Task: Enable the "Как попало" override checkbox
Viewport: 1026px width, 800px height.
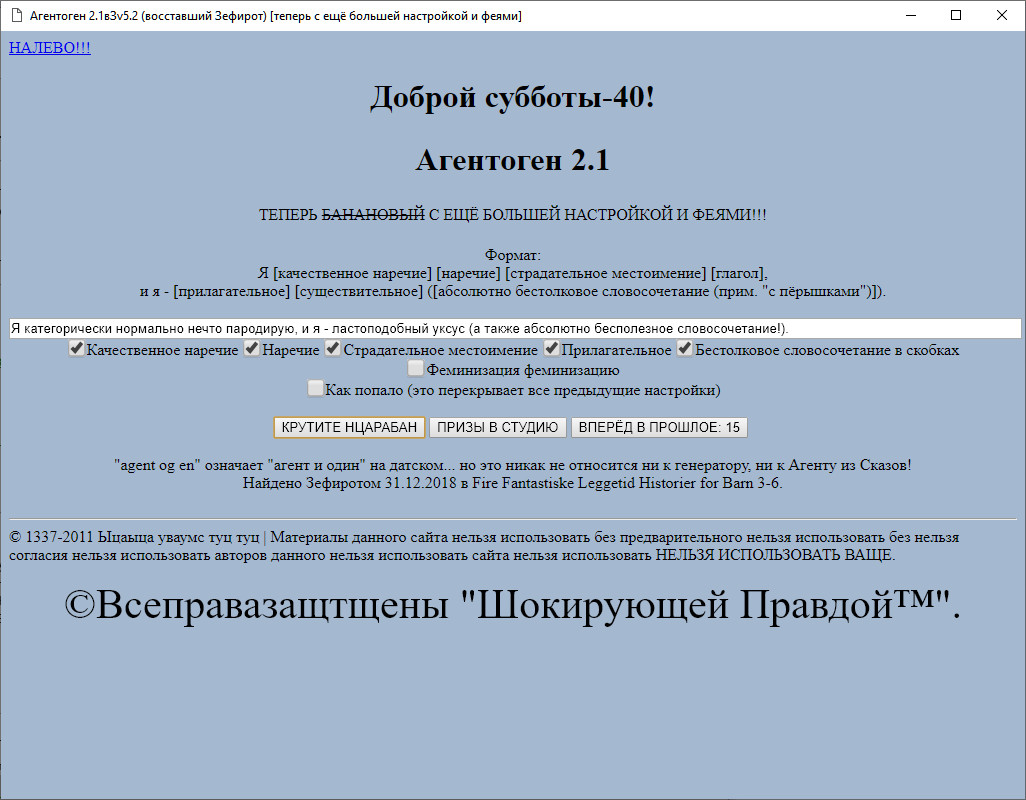Action: (x=315, y=387)
